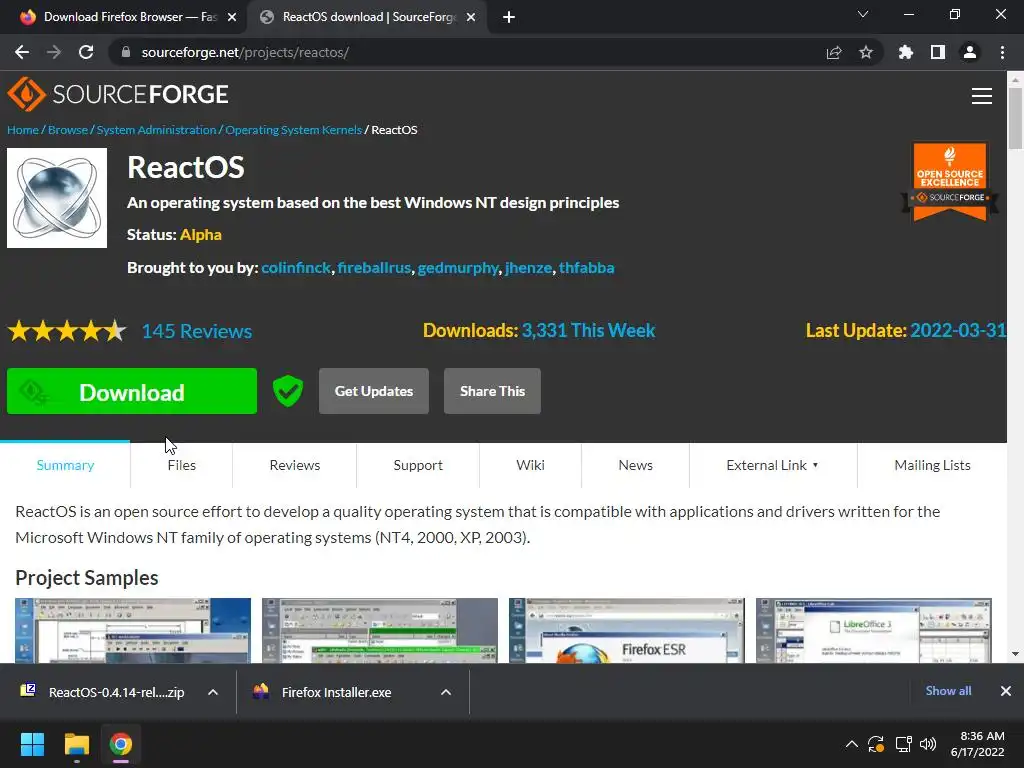The image size is (1024, 768).
Task: Click the Get Updates button
Action: click(374, 391)
